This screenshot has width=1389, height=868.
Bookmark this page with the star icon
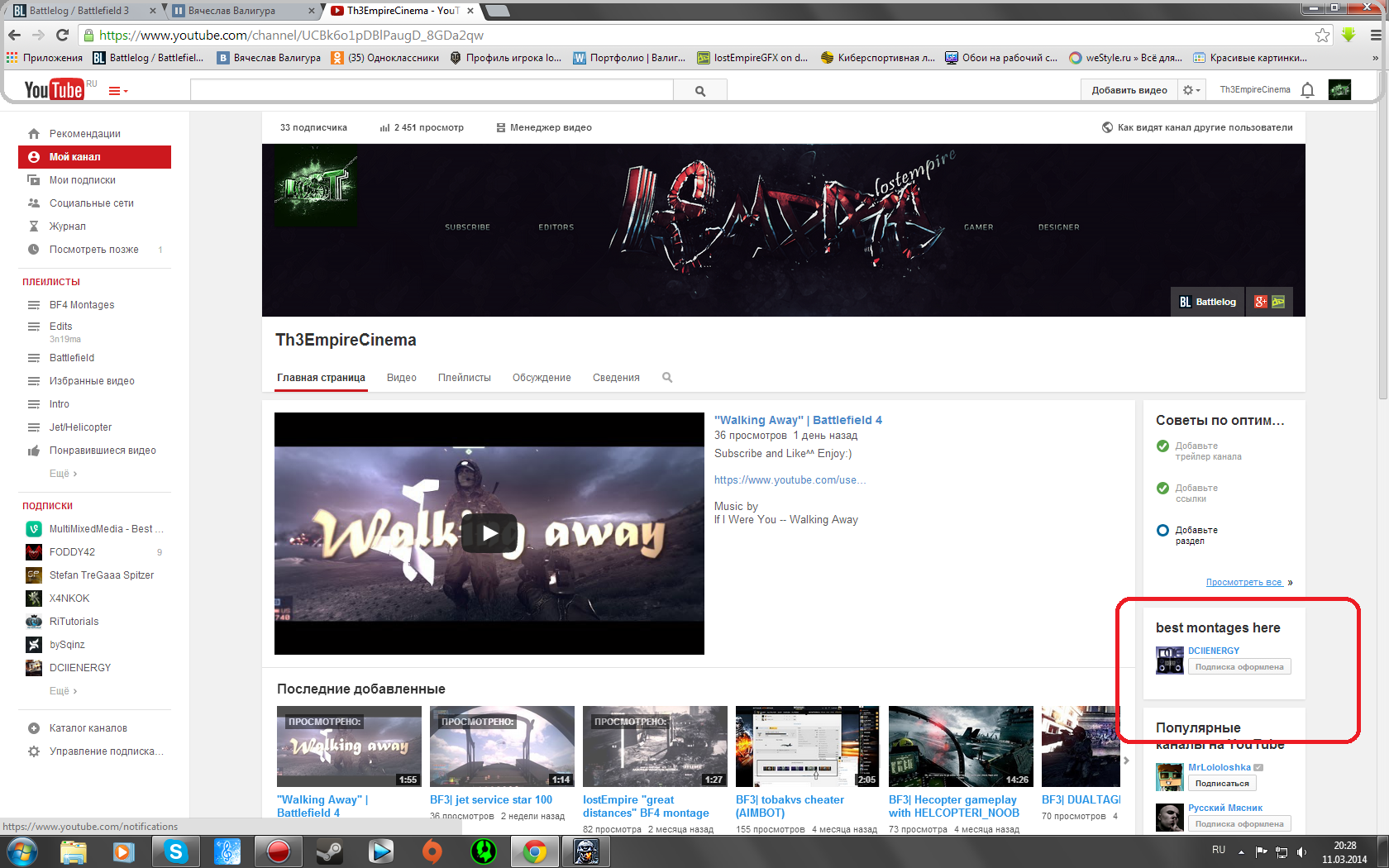pyautogui.click(x=1322, y=35)
